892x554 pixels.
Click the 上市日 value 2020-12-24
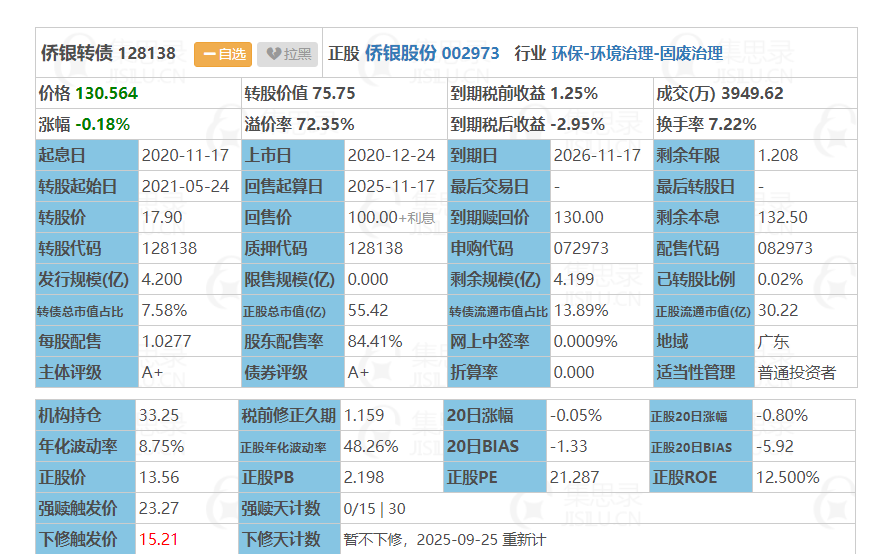[391, 155]
